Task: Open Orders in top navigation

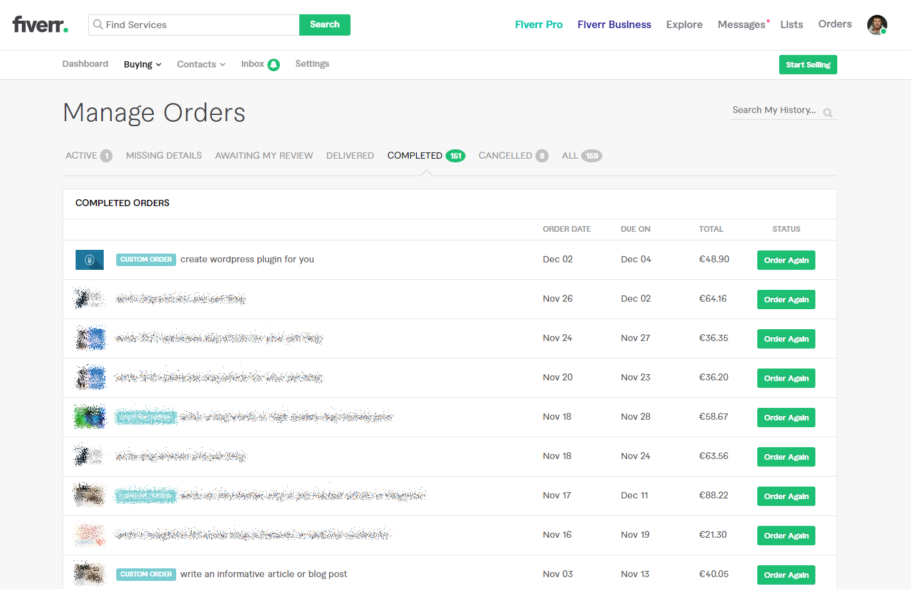Action: click(x=835, y=24)
